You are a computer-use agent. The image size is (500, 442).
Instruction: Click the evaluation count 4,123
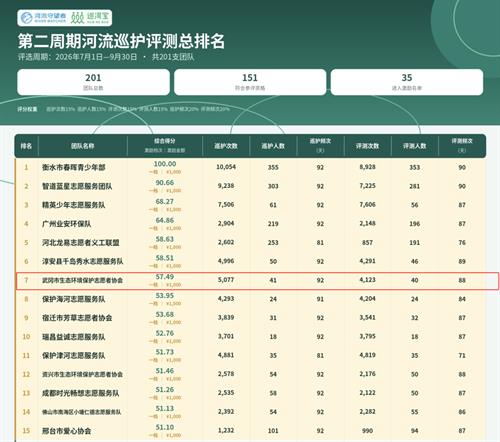pos(367,280)
